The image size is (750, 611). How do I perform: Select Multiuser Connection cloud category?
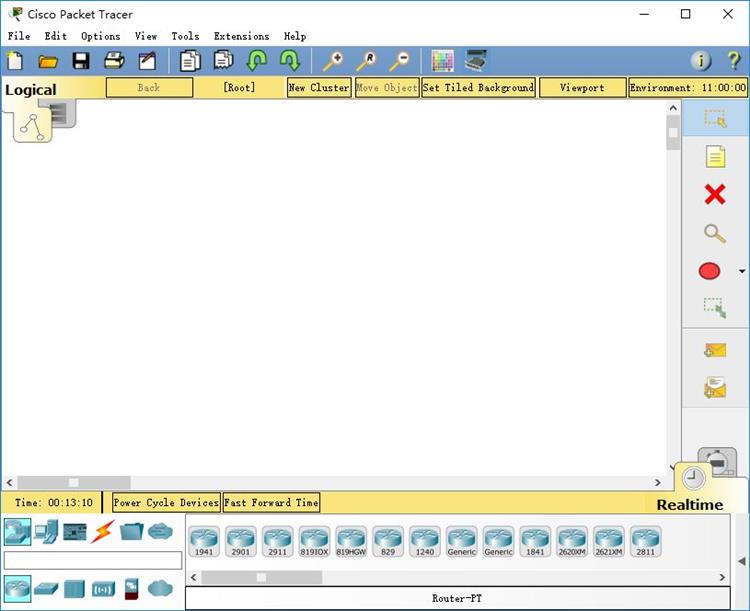click(x=160, y=531)
